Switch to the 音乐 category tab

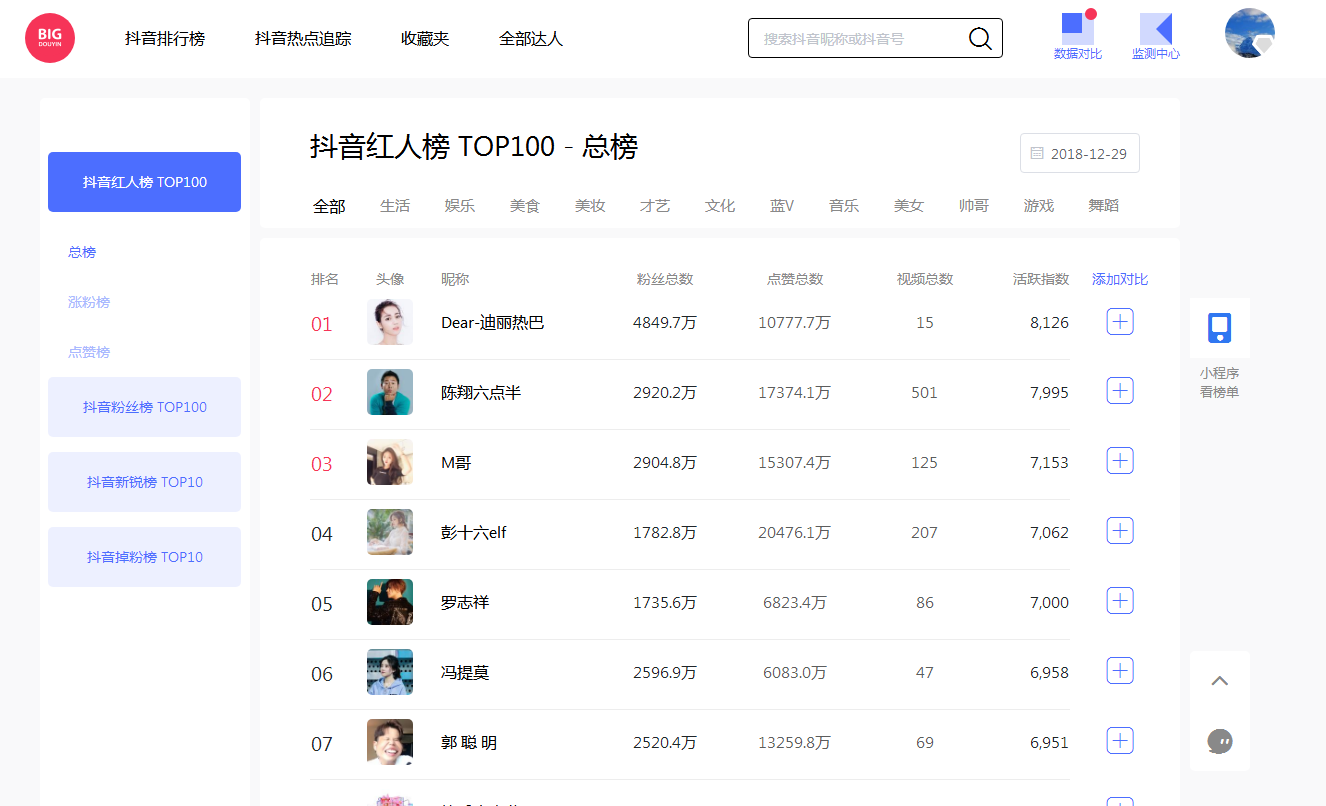844,206
